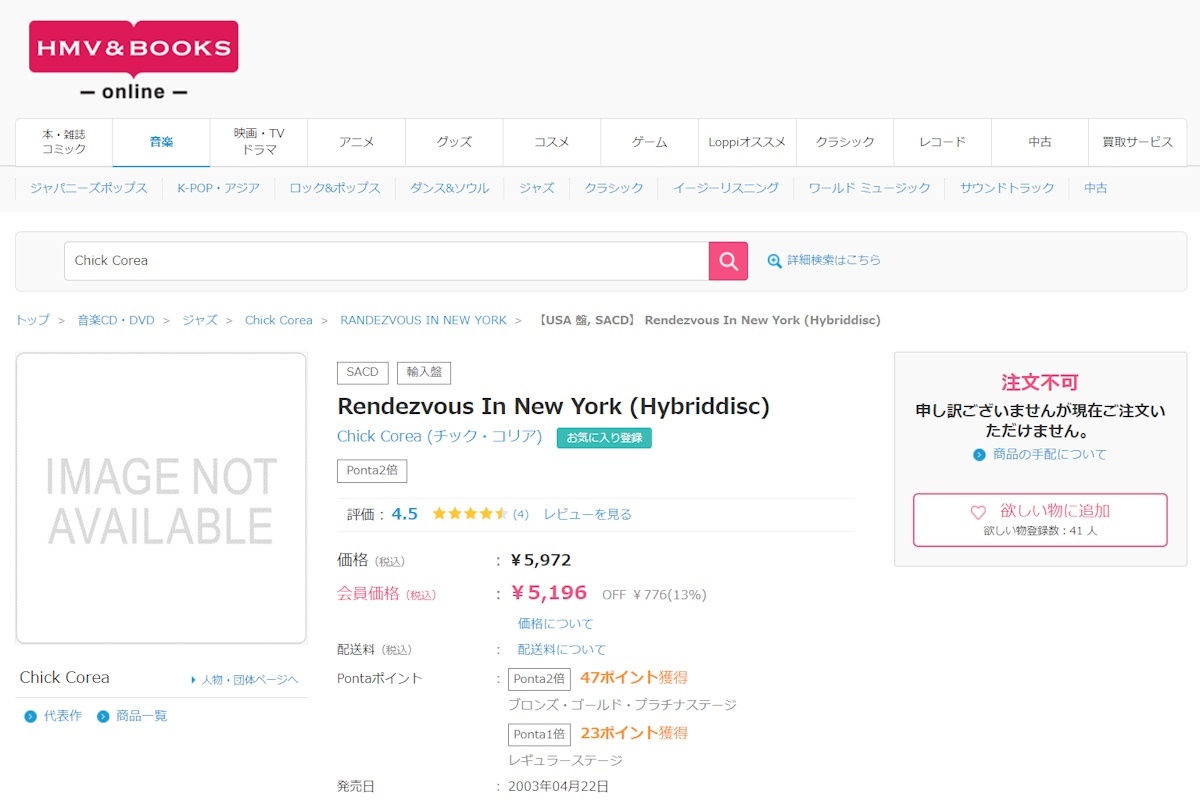Click the HMV&BOOKS online logo
This screenshot has height=812, width=1200.
(134, 61)
